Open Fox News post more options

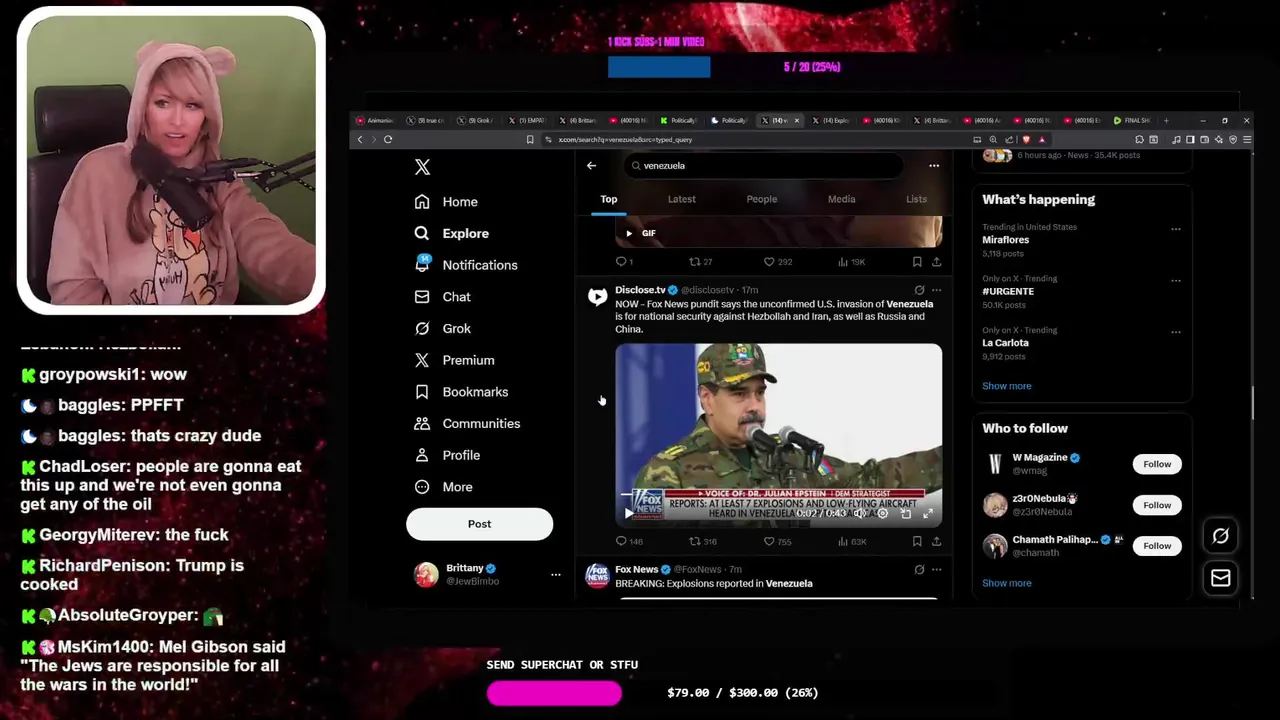point(936,569)
